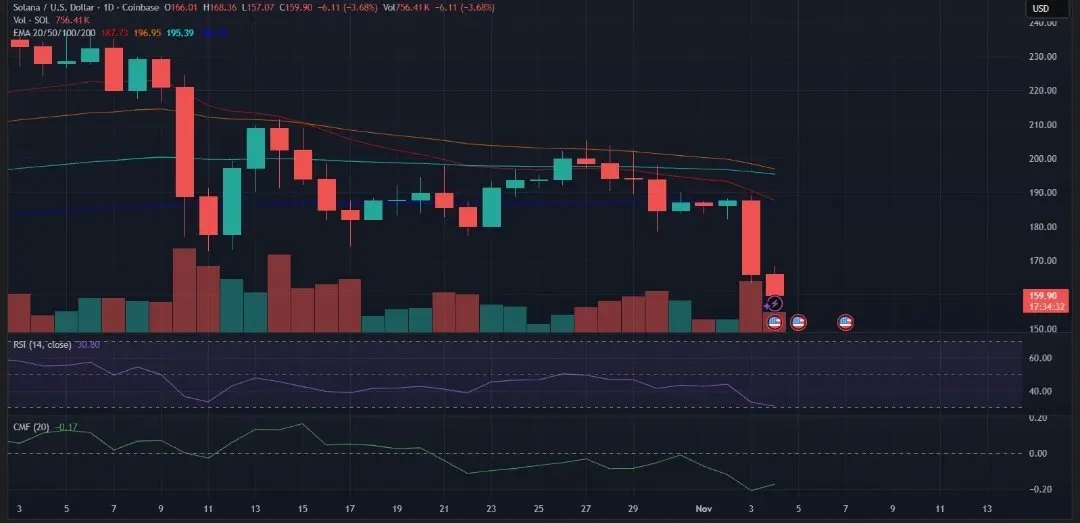Click the red EMA value 187.73

(x=115, y=32)
